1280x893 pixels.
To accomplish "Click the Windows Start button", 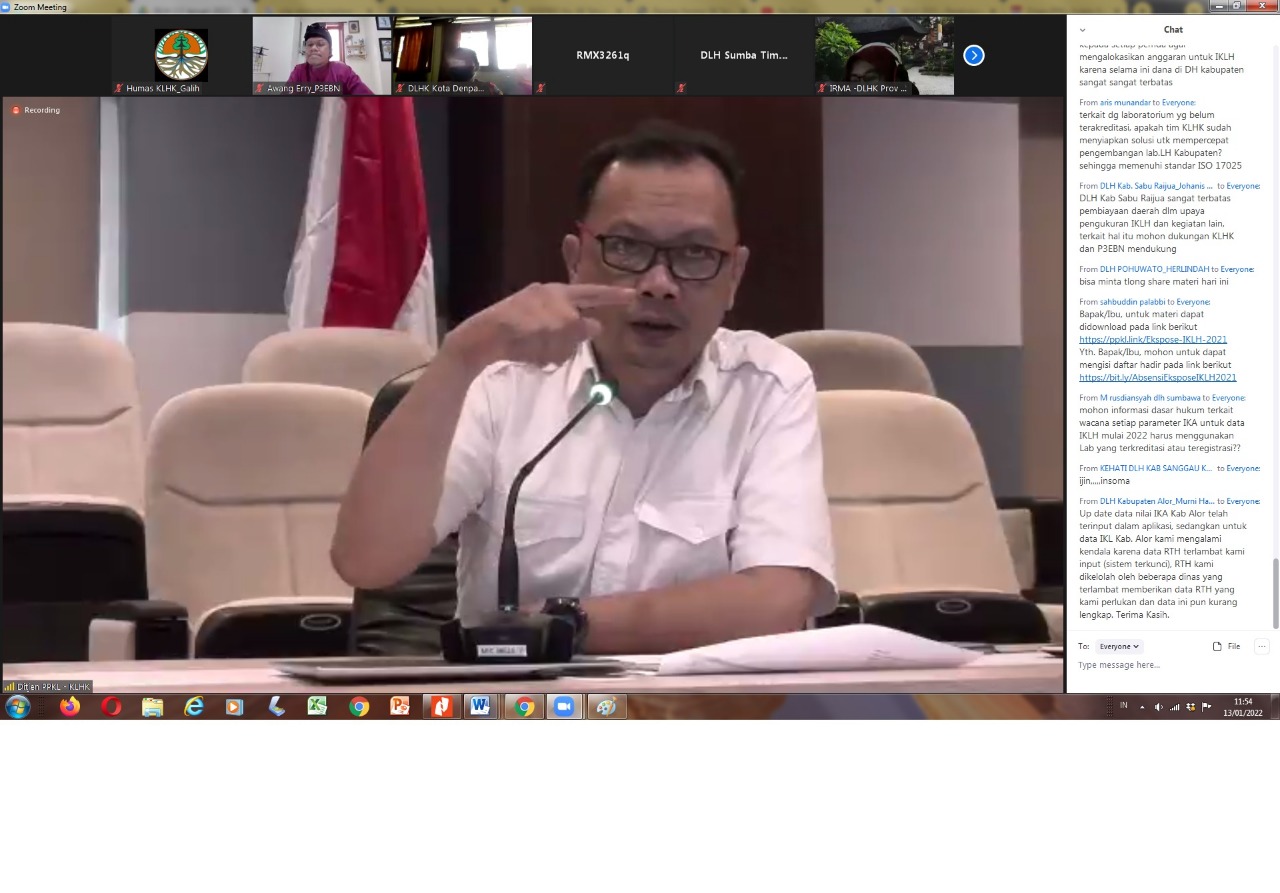I will click(18, 707).
